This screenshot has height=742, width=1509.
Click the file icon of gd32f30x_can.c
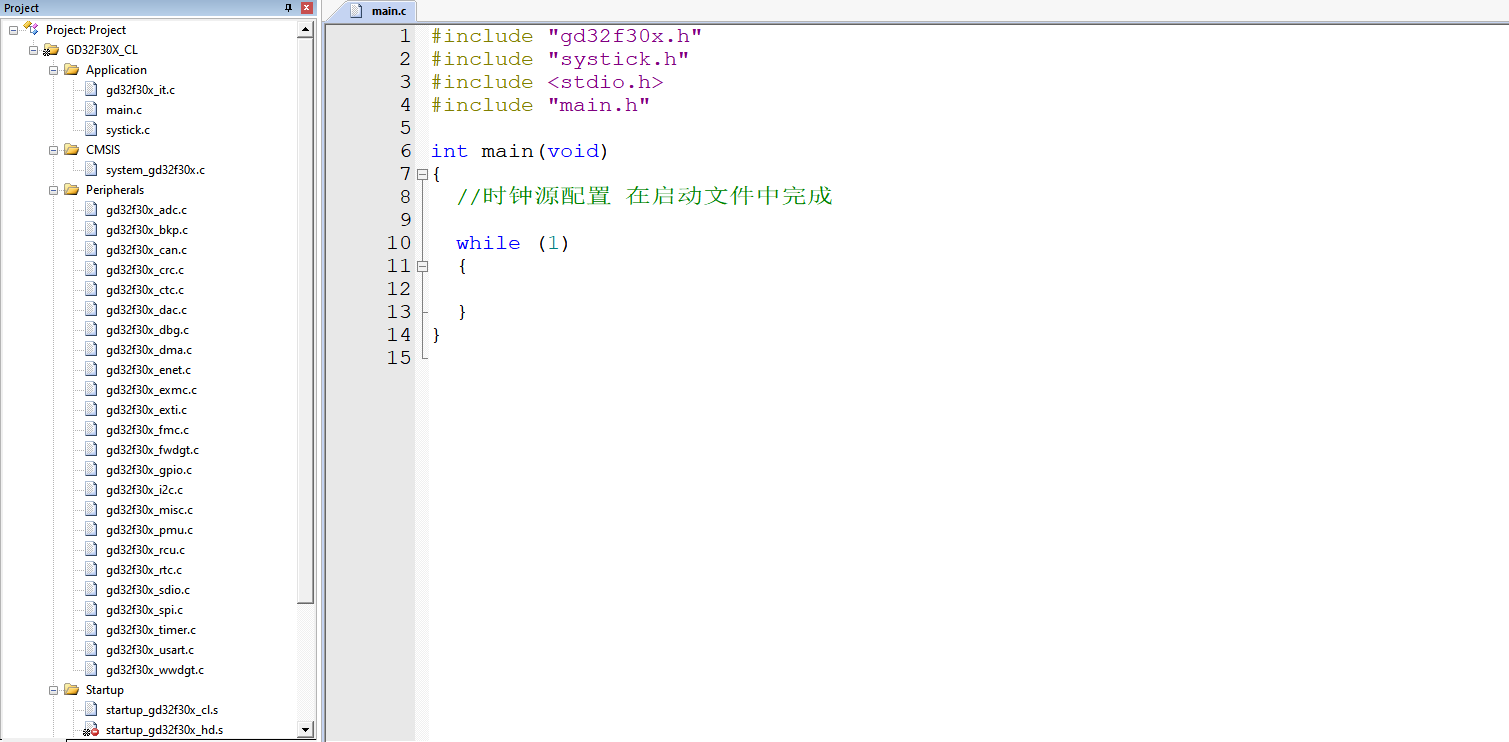91,250
